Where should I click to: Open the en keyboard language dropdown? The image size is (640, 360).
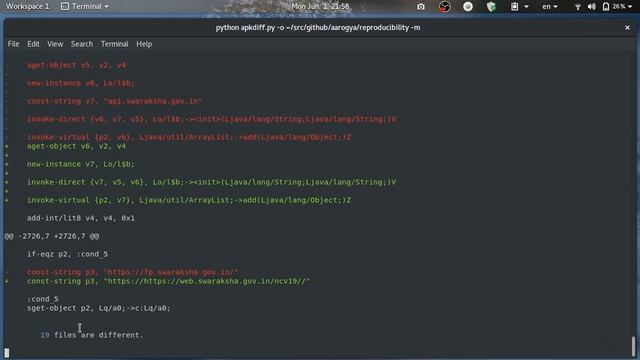549,7
